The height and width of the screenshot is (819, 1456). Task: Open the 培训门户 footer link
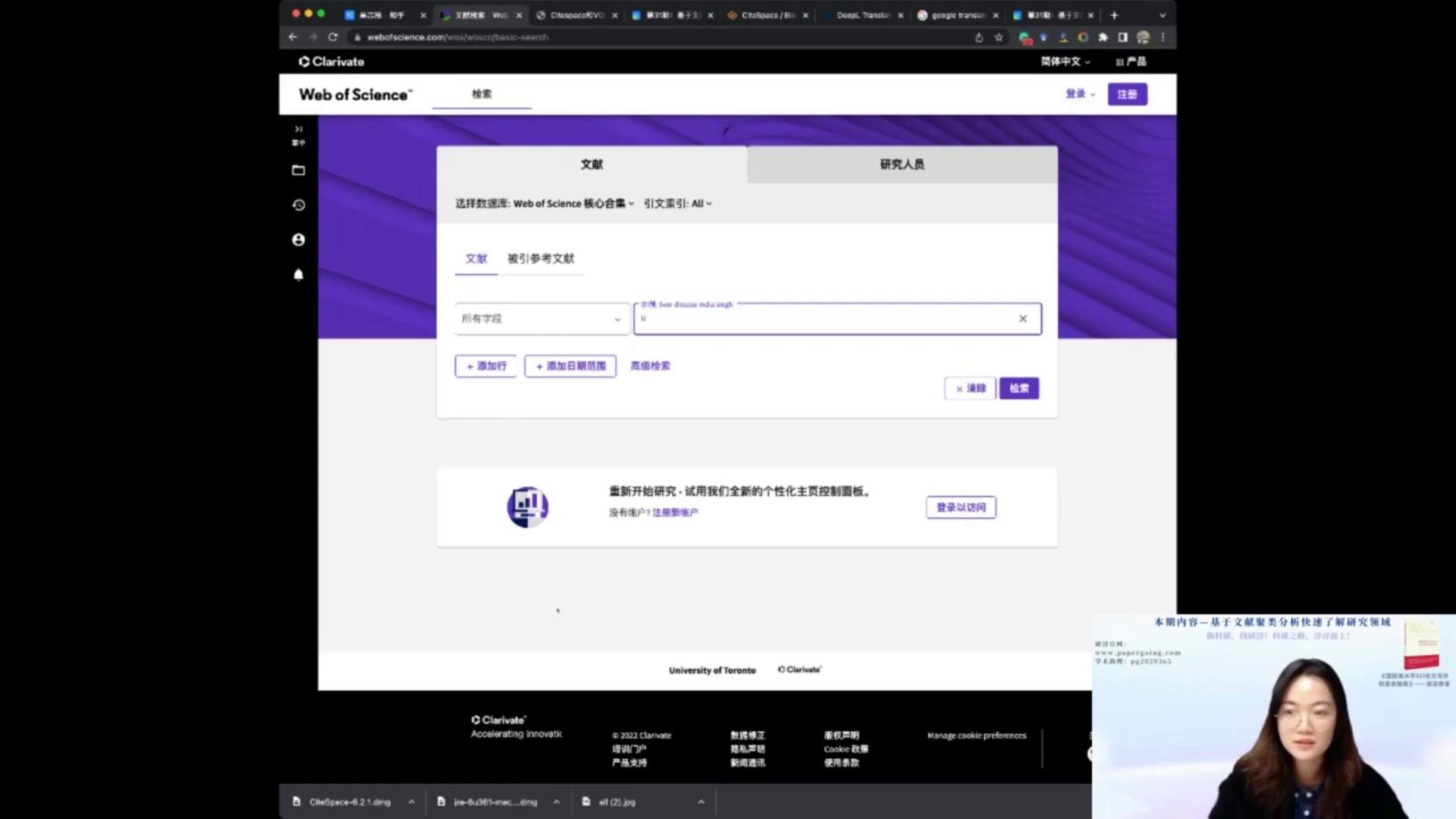pyautogui.click(x=629, y=749)
